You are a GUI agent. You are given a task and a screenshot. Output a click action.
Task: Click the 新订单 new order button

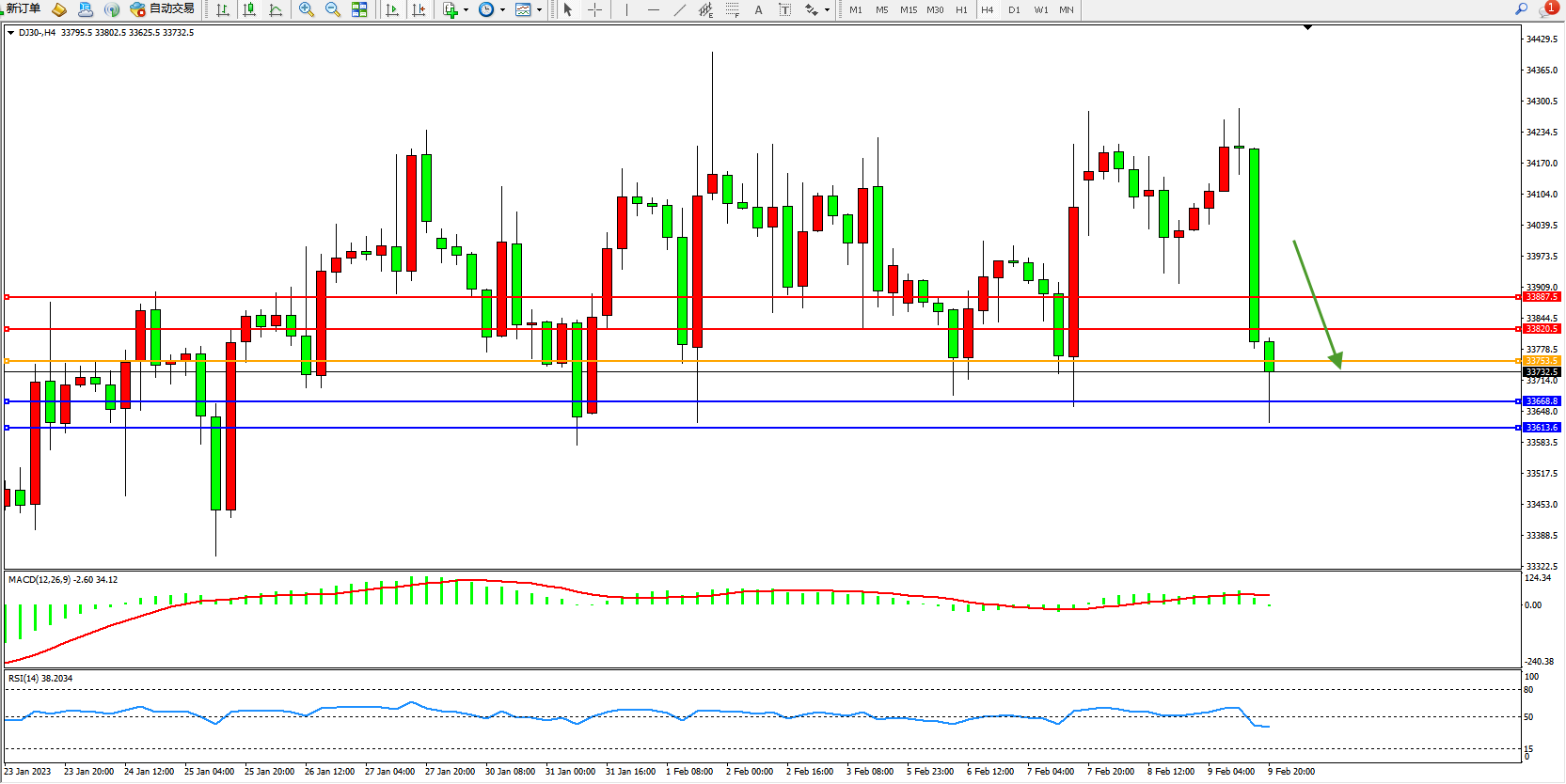pos(23,8)
